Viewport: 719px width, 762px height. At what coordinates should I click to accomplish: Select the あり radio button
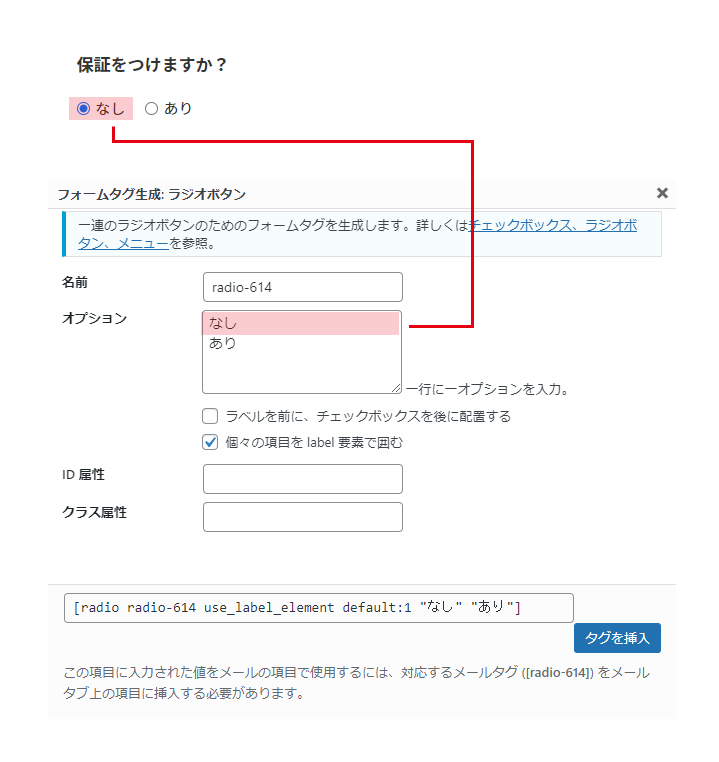(x=152, y=109)
